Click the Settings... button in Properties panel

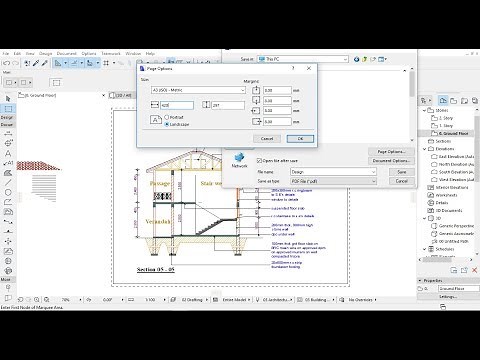coord(448,296)
